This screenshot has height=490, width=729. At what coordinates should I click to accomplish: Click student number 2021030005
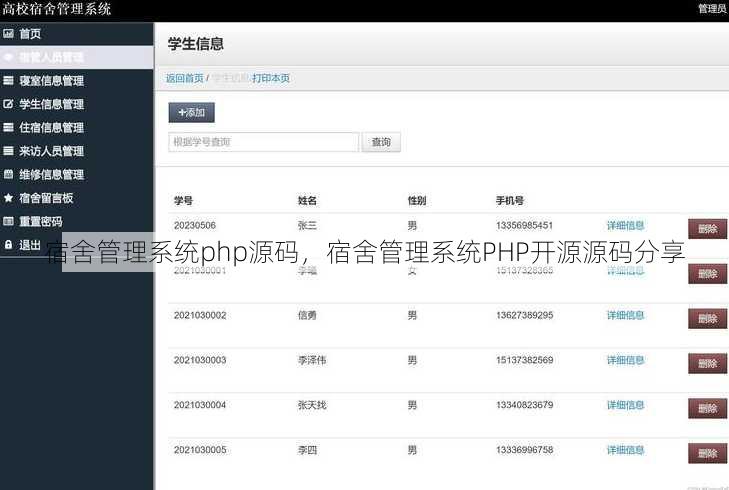coord(200,450)
